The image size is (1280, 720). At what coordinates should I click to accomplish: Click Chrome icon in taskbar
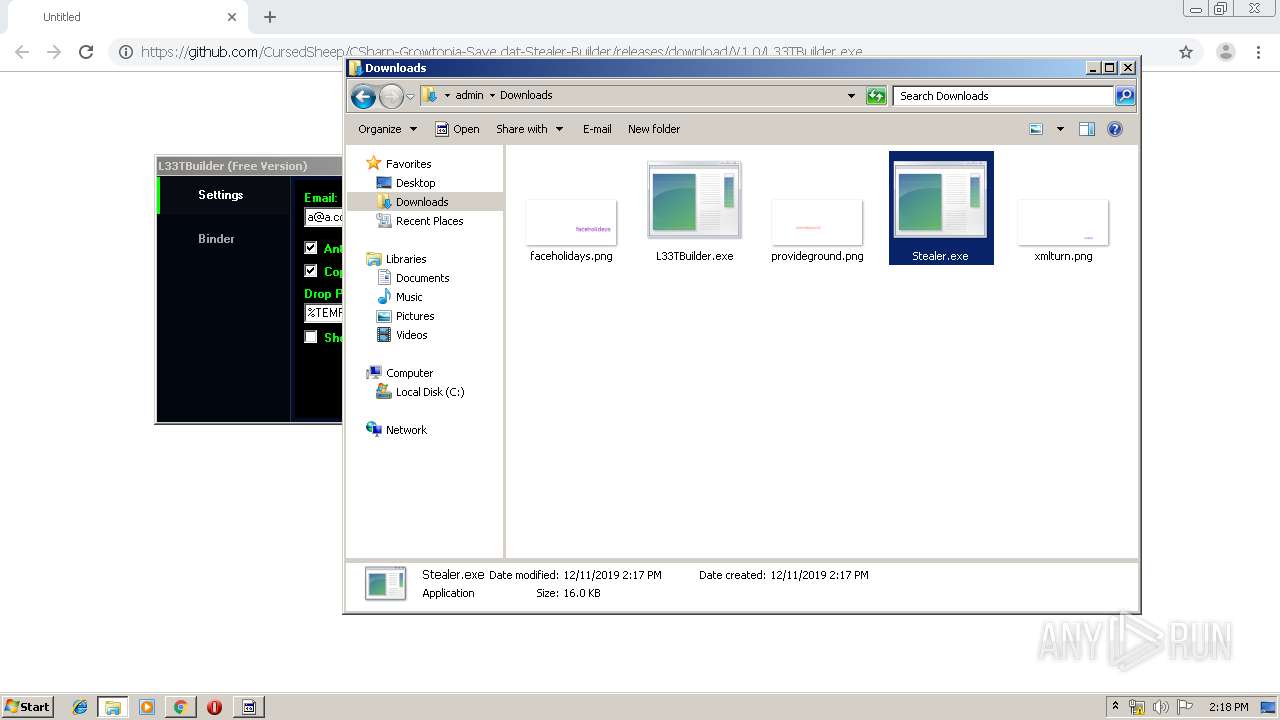pos(180,707)
